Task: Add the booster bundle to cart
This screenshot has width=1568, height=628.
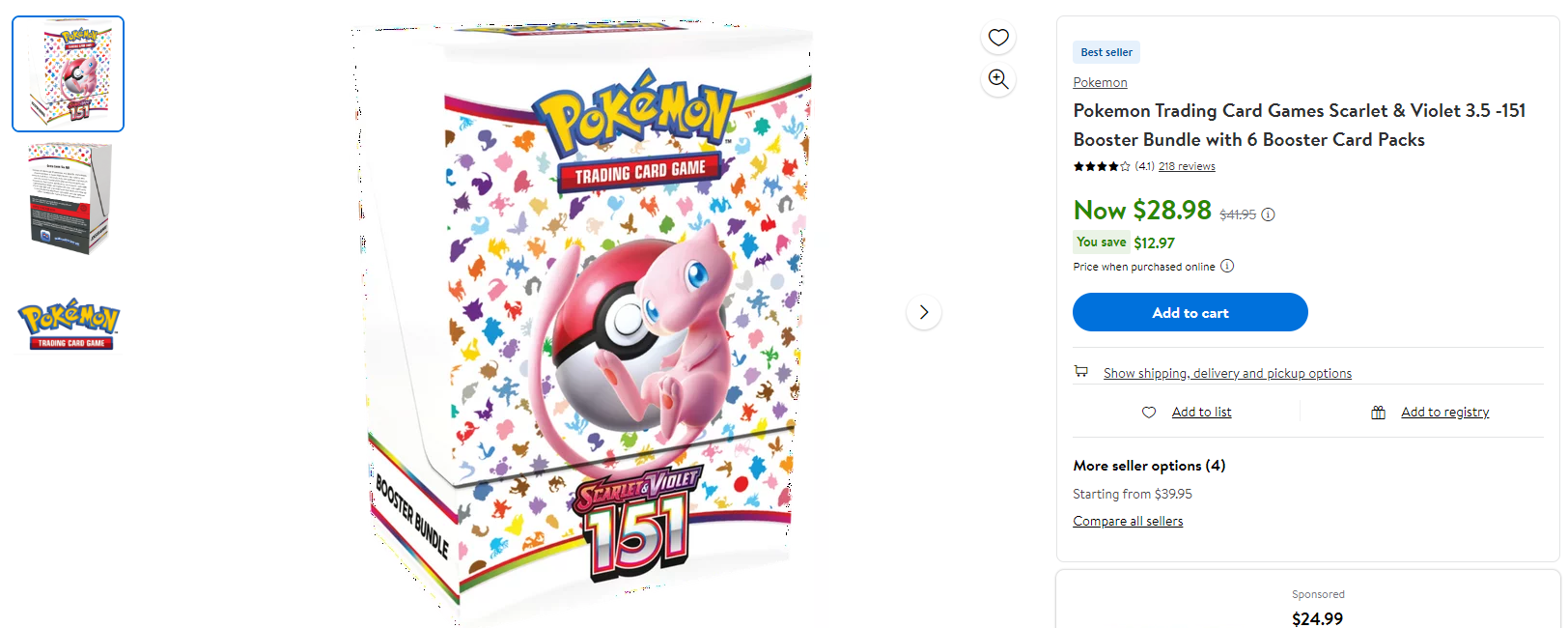Action: click(x=1190, y=312)
